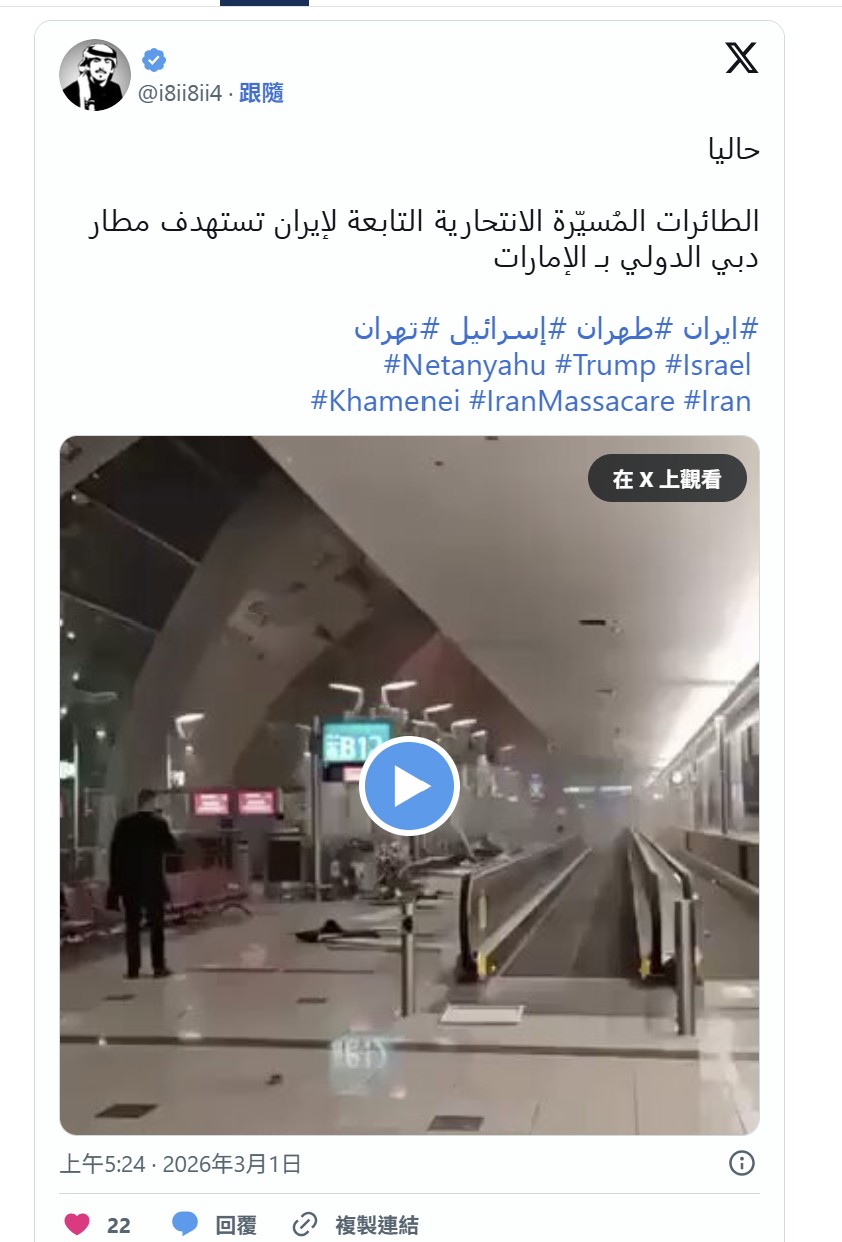Click the 複製連結 label
This screenshot has width=842, height=1242.
[x=376, y=1224]
